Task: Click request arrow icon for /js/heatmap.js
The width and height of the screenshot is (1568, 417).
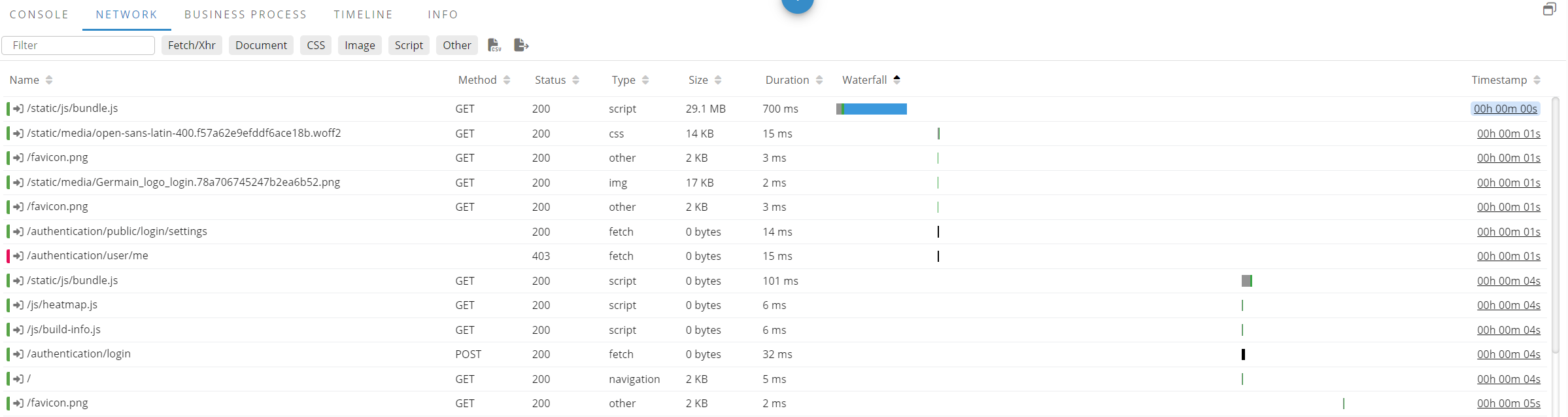Action: point(18,305)
